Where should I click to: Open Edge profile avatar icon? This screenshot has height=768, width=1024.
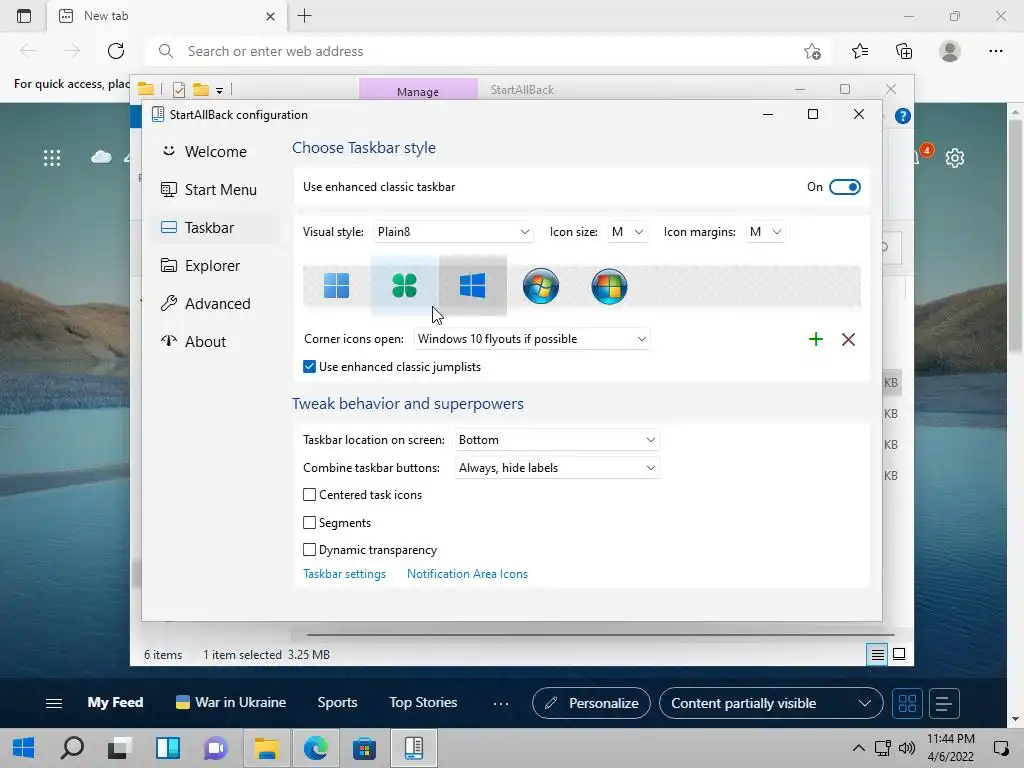(950, 51)
